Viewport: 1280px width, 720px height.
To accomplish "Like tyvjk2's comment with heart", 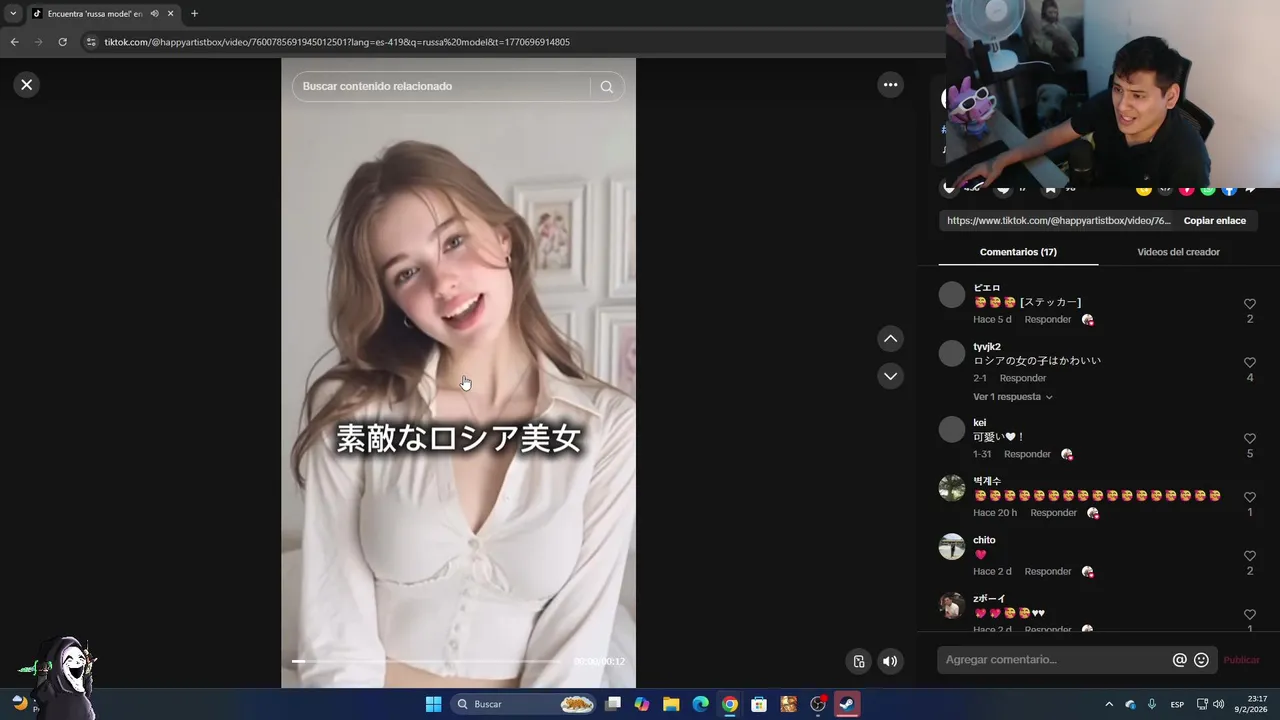I will 1250,363.
